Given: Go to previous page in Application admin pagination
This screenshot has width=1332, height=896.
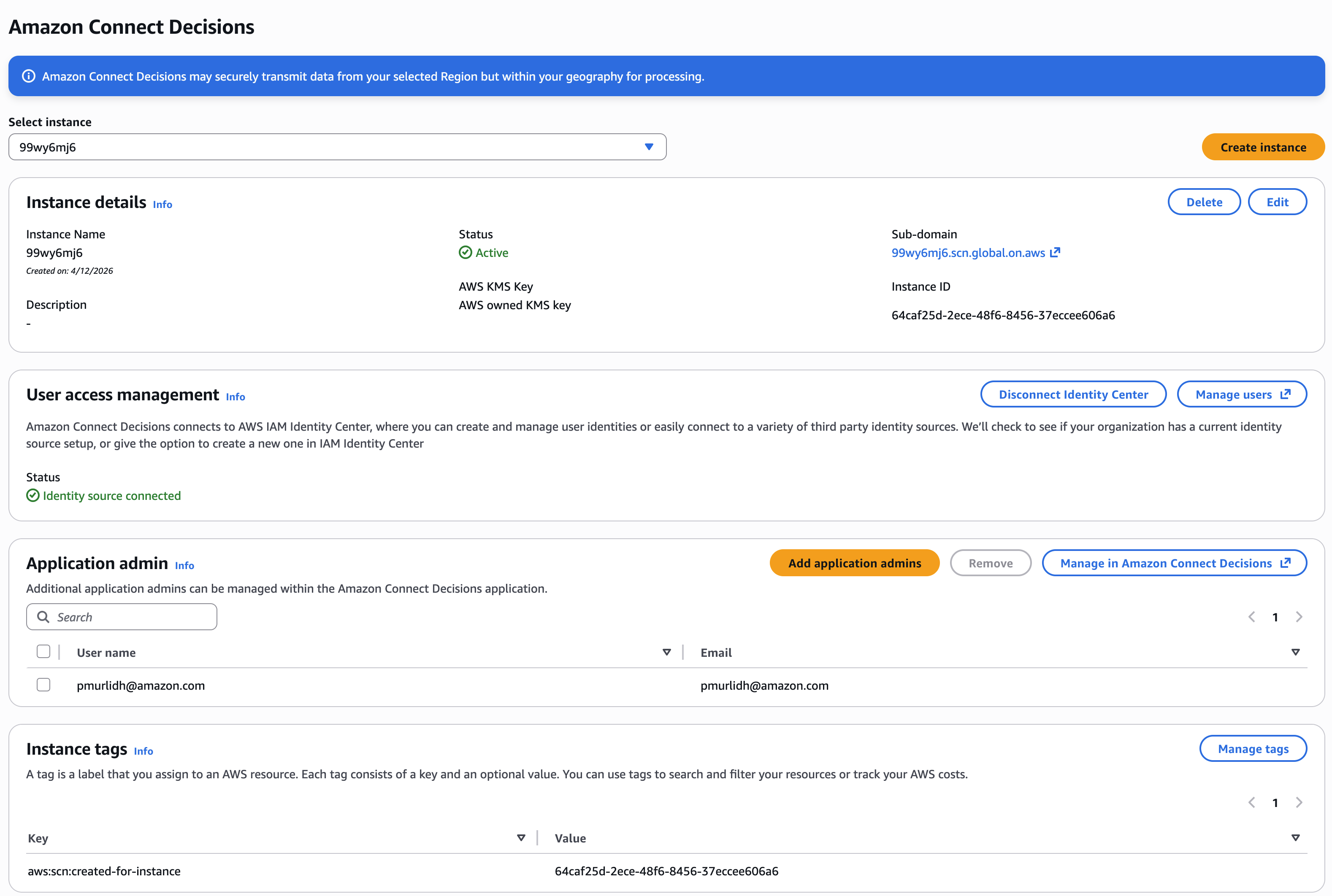Looking at the screenshot, I should click(1251, 617).
